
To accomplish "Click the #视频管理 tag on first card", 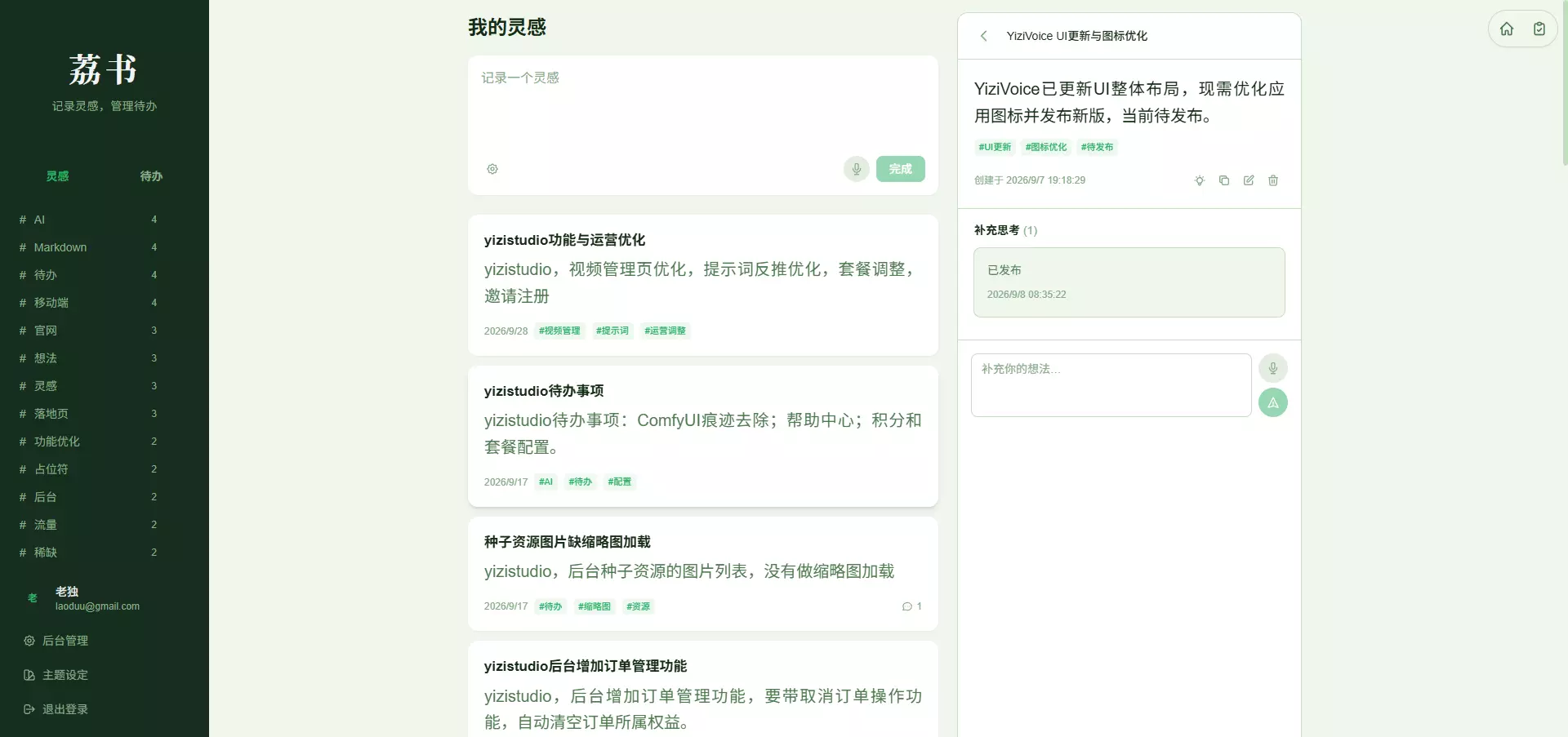I will 559,331.
